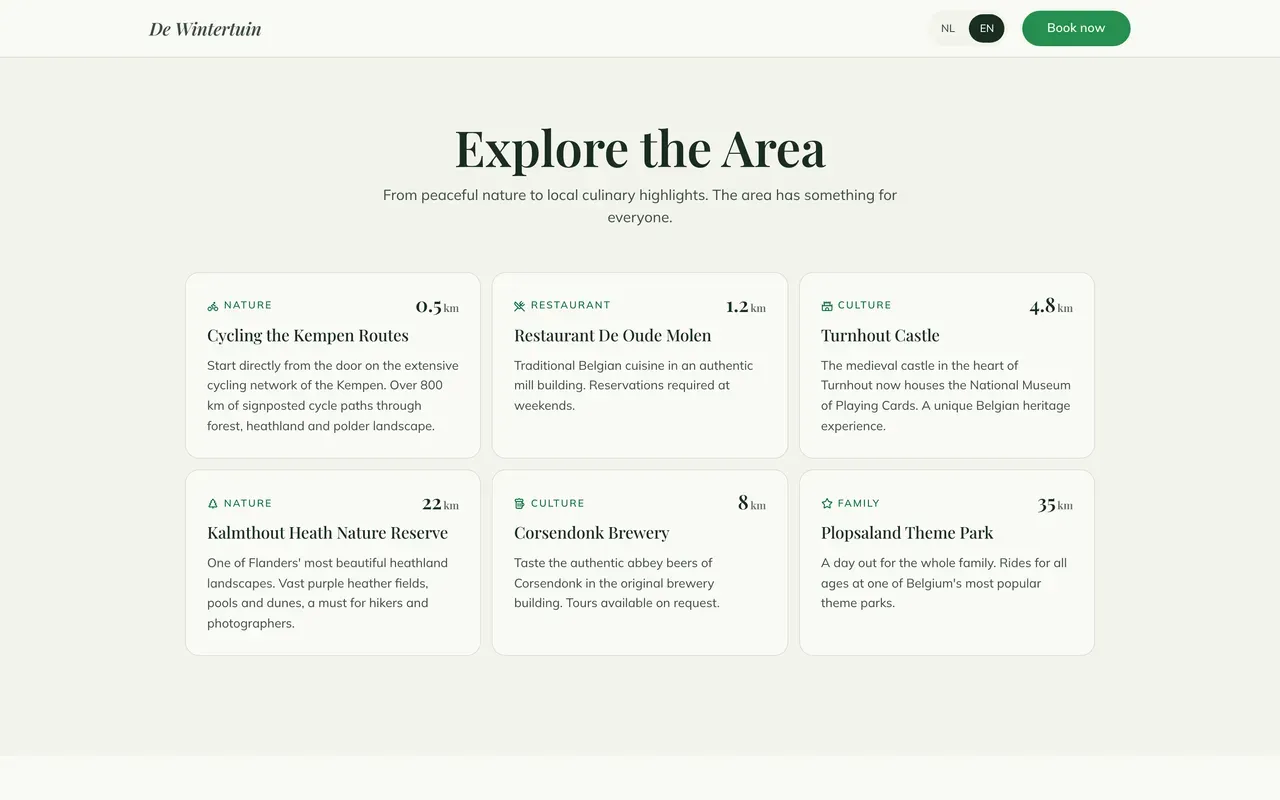This screenshot has width=1280, height=800.
Task: Open the Corsendonk Brewery heading
Action: point(591,533)
